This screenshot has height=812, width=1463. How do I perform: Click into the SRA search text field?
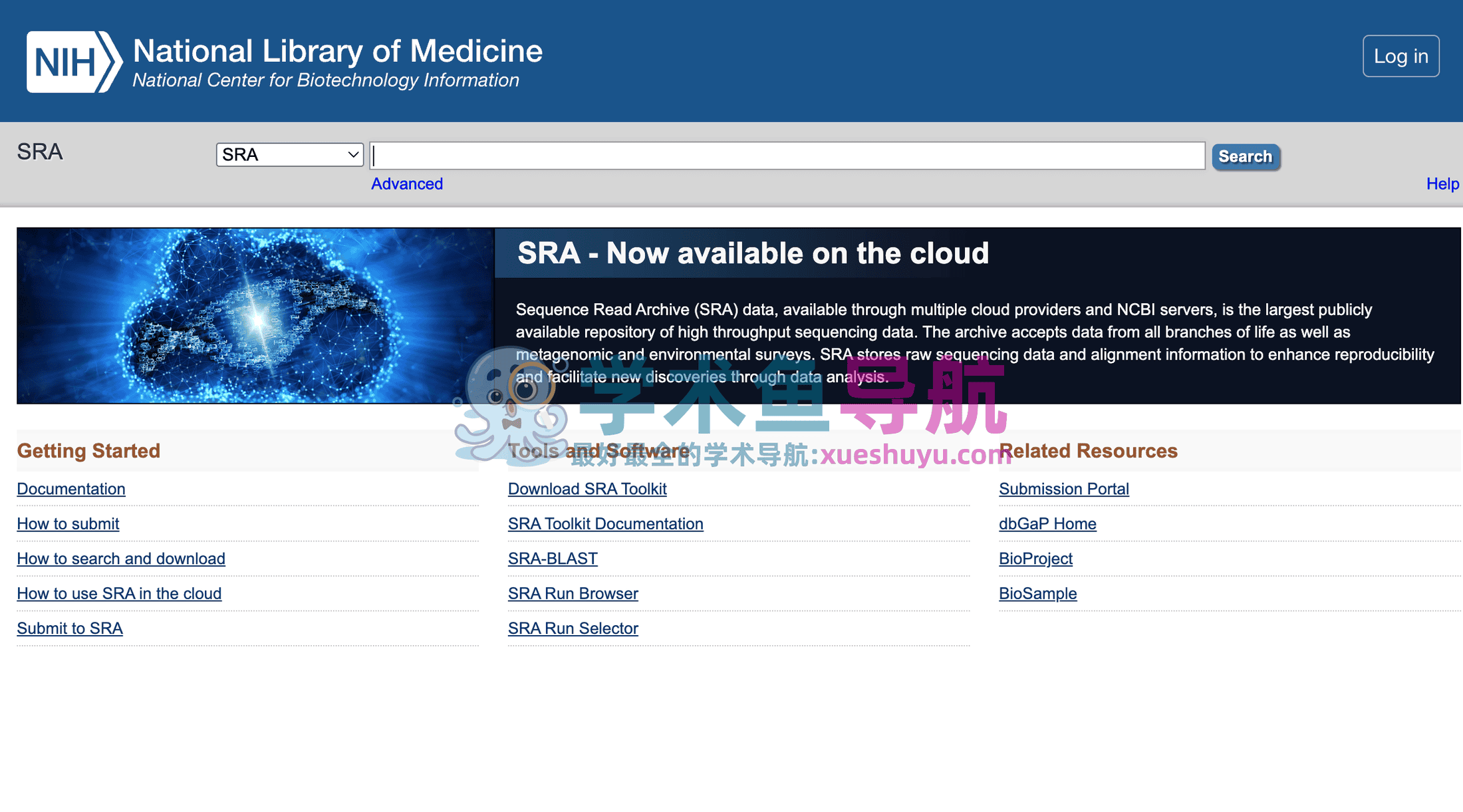787,156
